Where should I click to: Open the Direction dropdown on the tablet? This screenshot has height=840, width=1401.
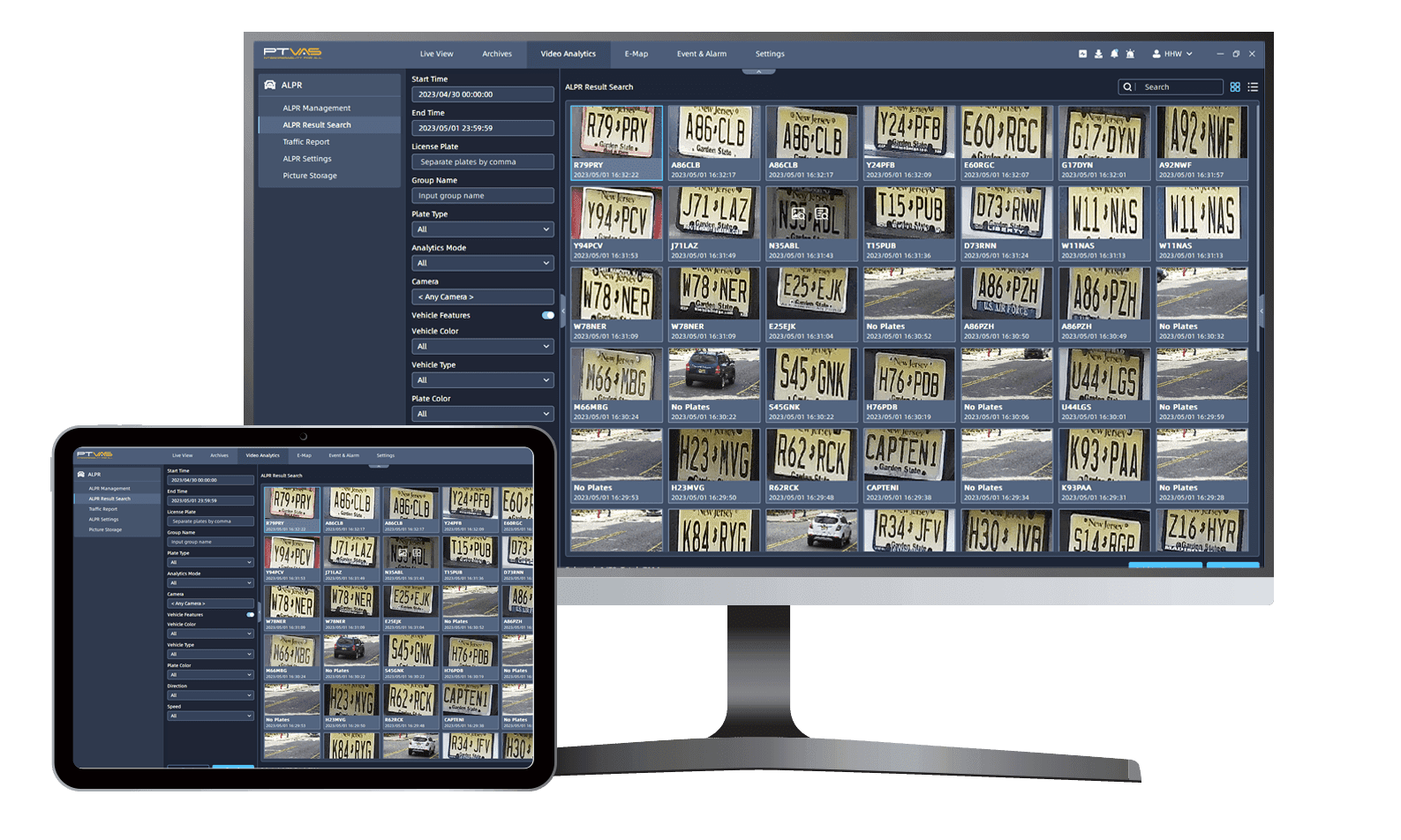pyautogui.click(x=210, y=695)
